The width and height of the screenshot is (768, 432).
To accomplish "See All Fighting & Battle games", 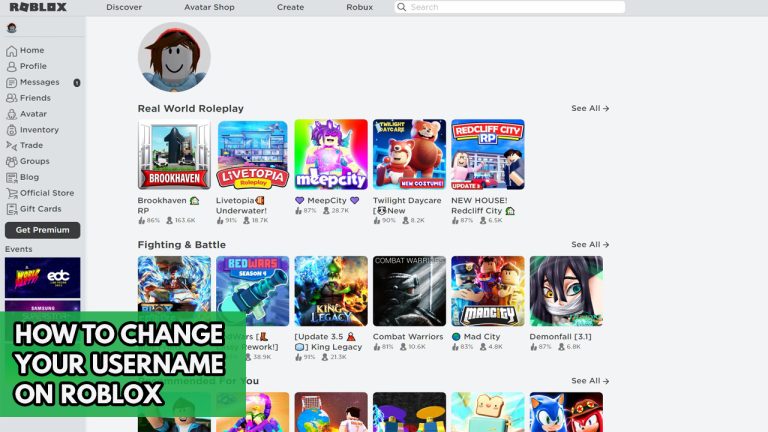I will 590,244.
